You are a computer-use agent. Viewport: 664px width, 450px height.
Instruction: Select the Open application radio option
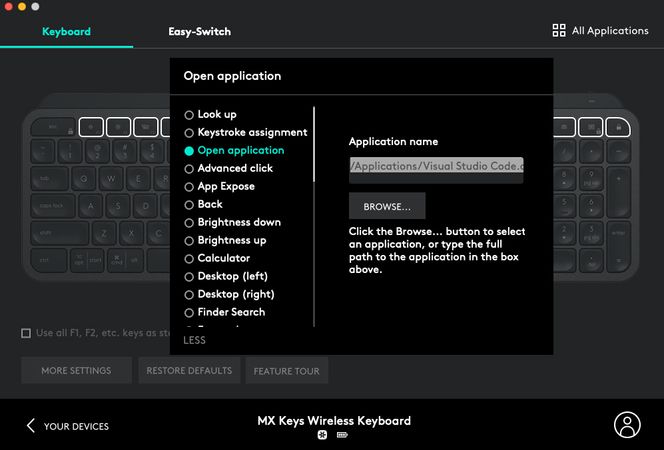(x=234, y=150)
